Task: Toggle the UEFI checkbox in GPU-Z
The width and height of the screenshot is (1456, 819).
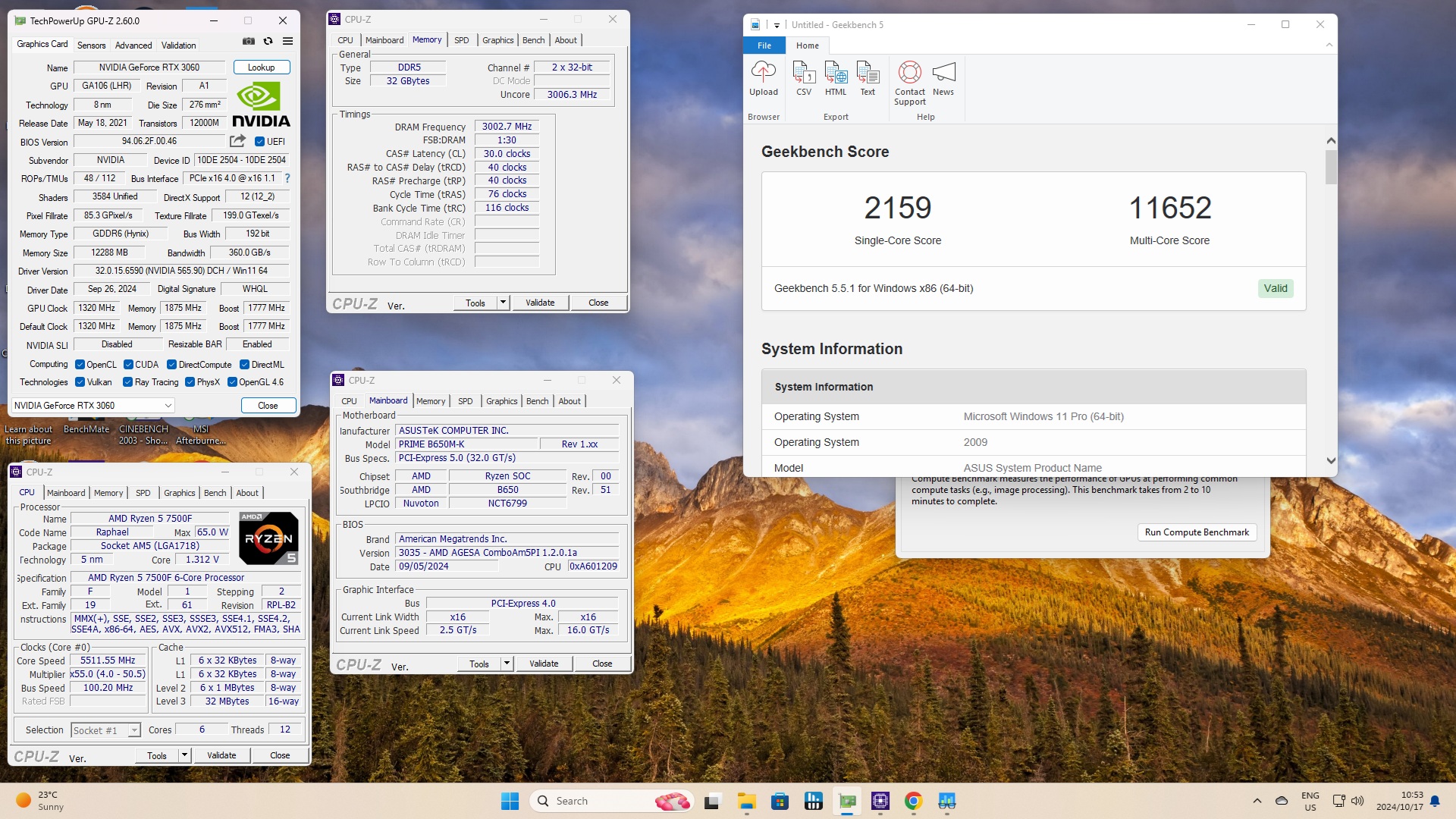Action: (x=259, y=142)
